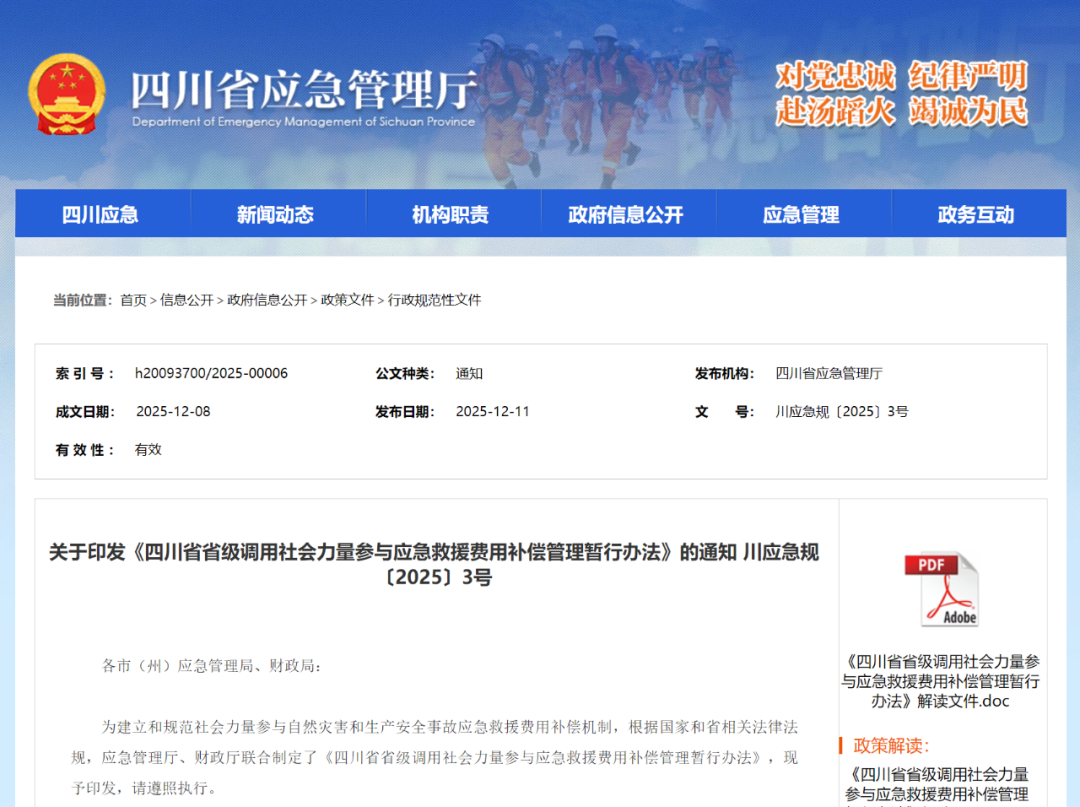Open the 政务互动 section
1080x807 pixels.
975,213
